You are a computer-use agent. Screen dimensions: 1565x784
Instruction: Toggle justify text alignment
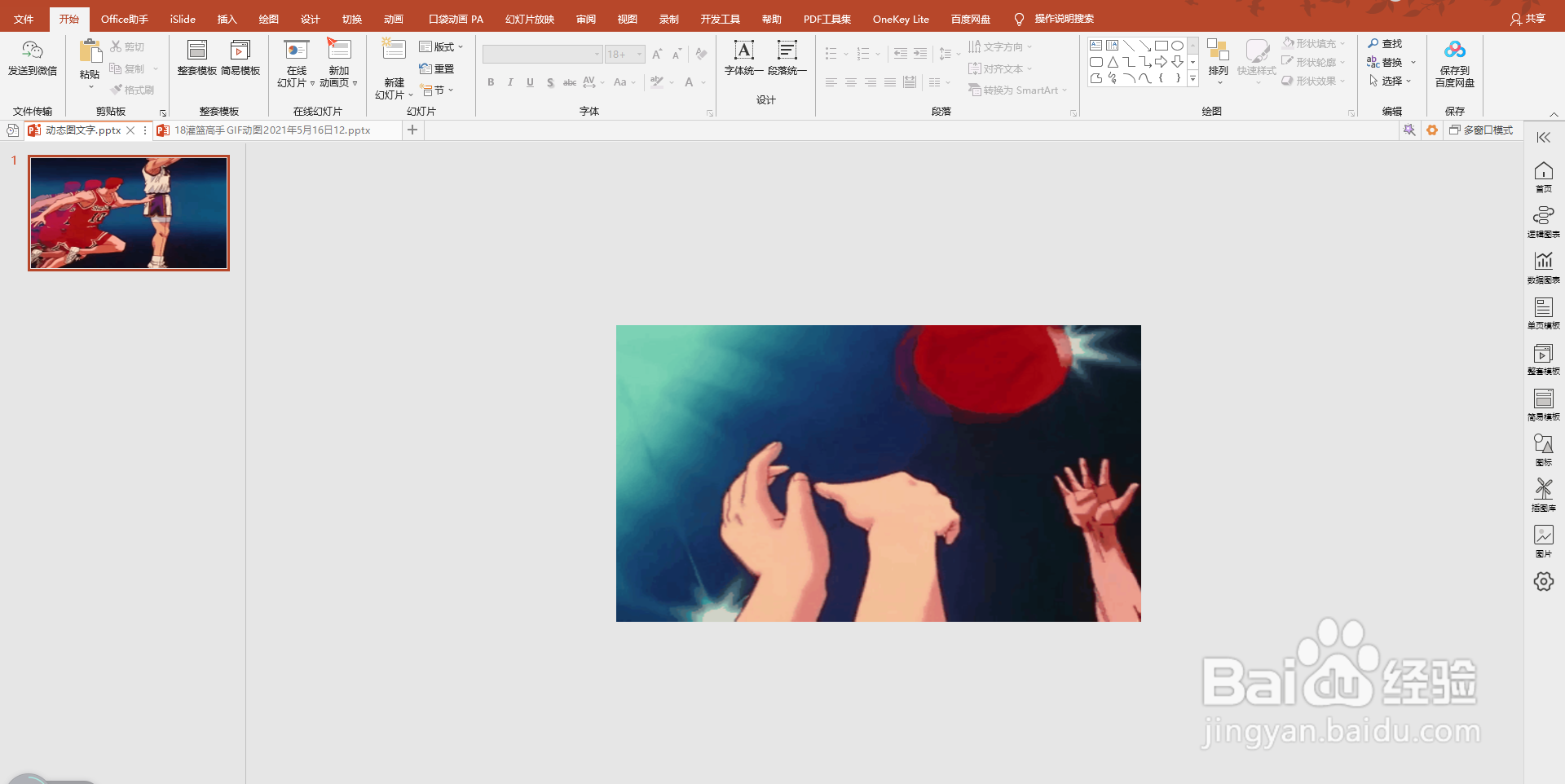tap(890, 82)
